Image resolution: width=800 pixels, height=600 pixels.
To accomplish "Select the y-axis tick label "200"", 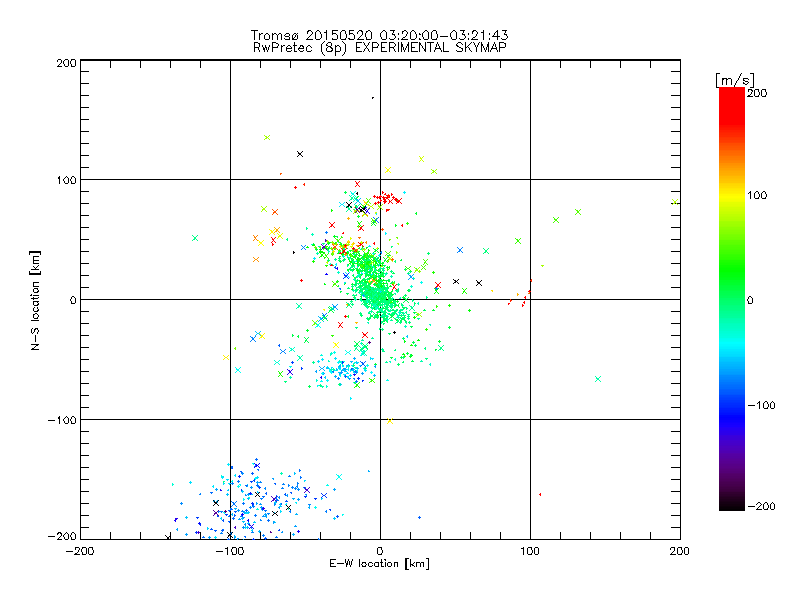I will pos(66,63).
